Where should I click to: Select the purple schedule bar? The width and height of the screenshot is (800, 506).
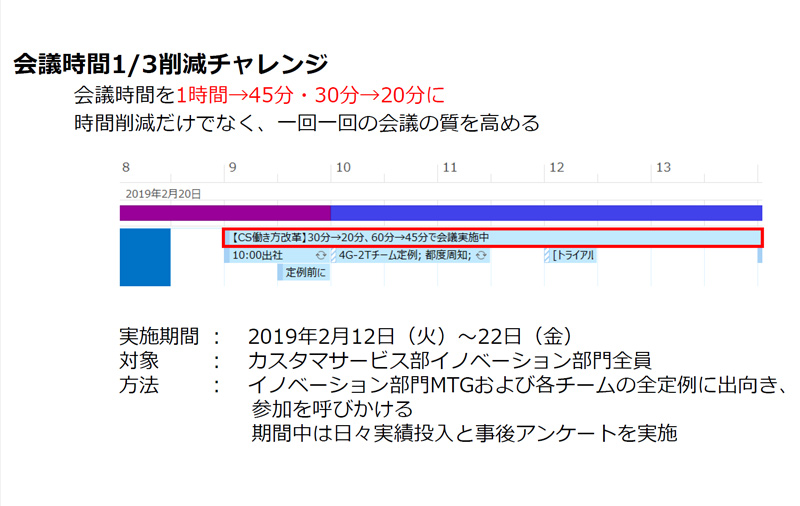225,213
